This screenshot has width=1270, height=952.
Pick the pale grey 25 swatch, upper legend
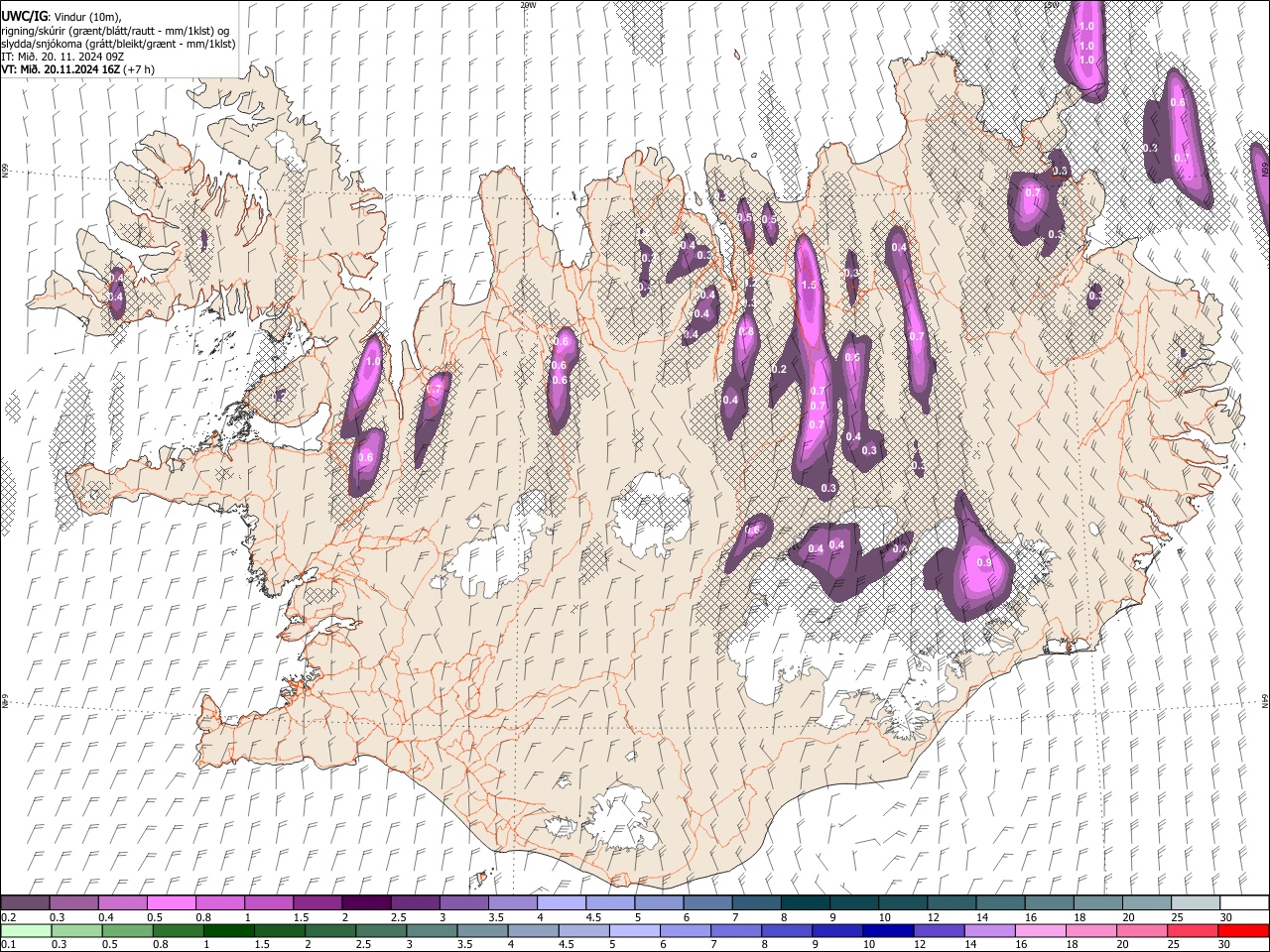(1196, 902)
